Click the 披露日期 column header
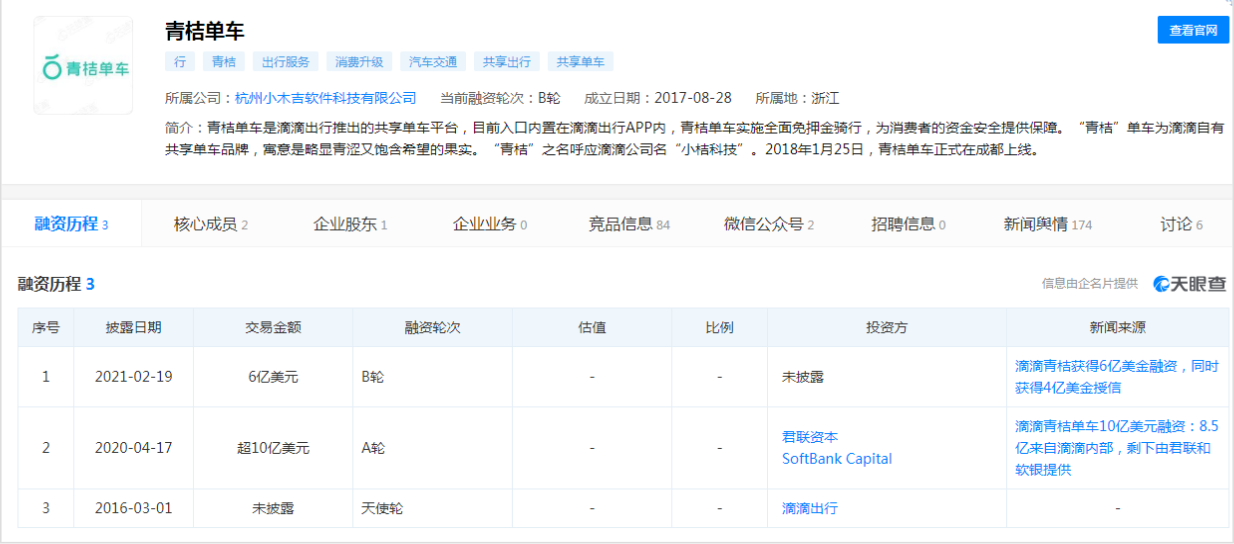 point(134,328)
